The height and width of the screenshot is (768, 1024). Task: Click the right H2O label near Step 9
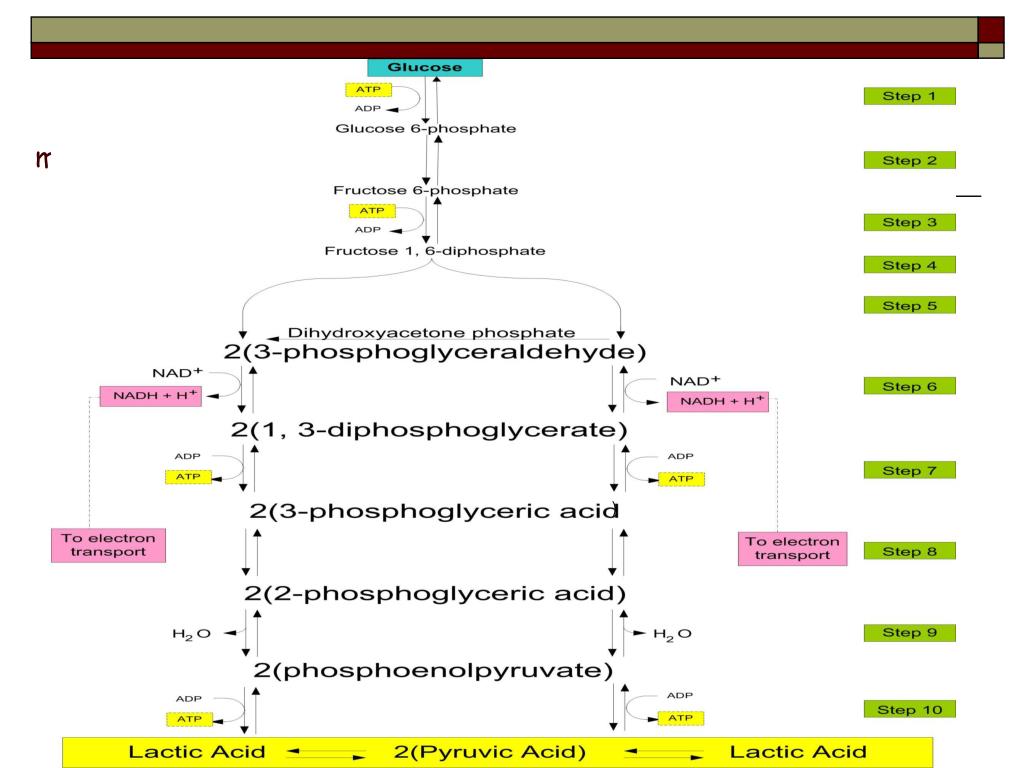pos(673,634)
